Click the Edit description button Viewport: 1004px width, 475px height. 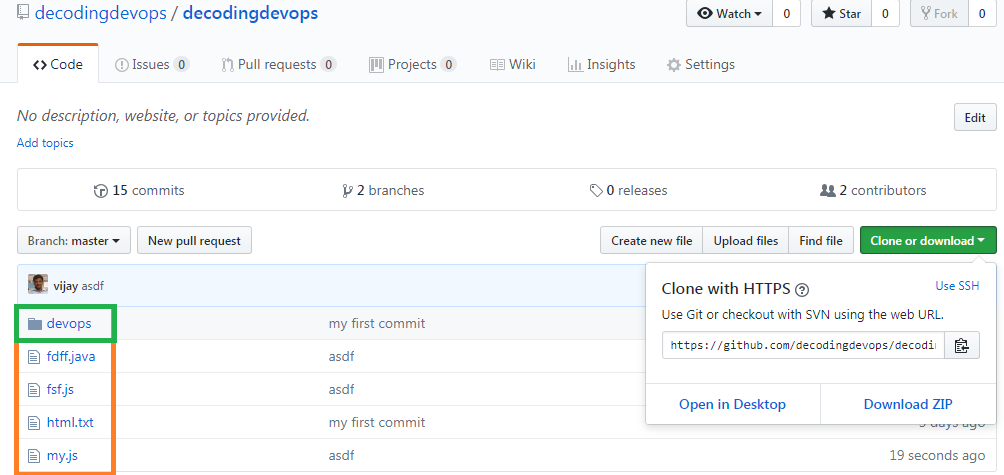coord(975,118)
